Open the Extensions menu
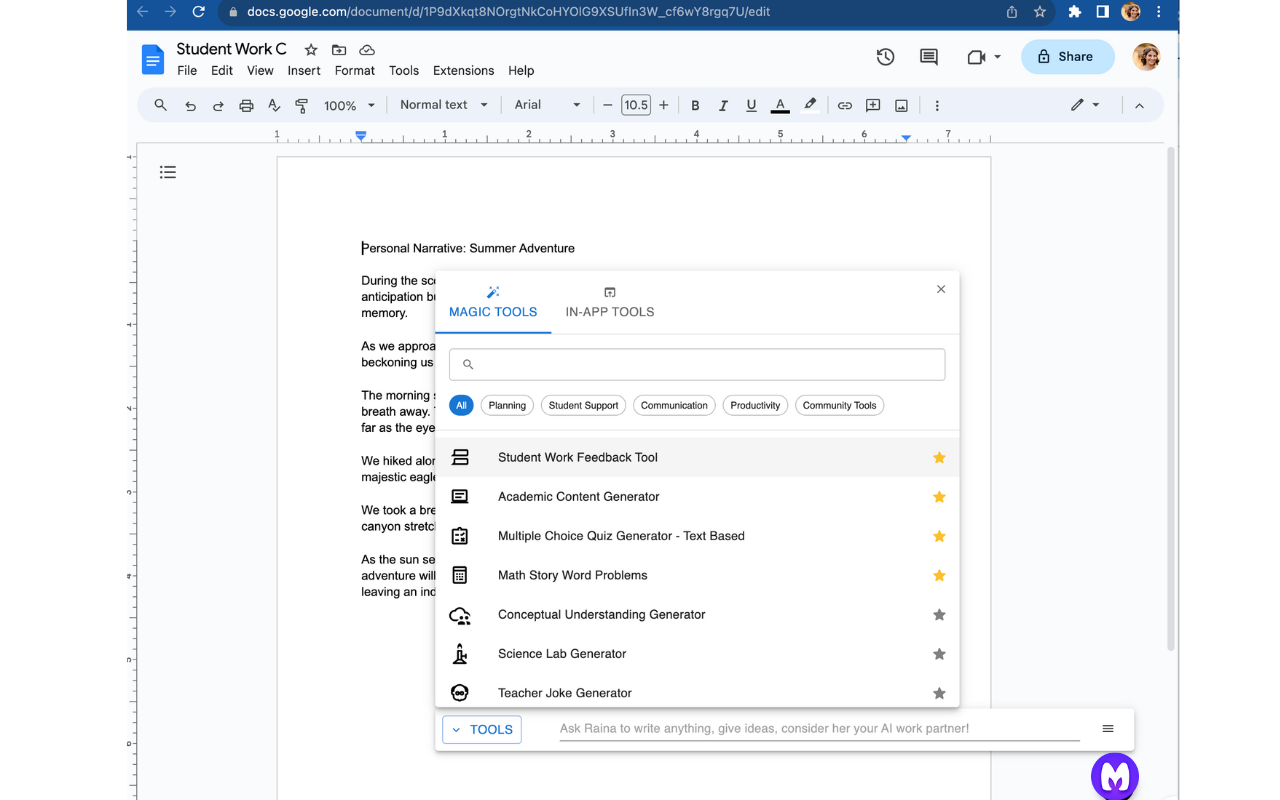Viewport: 1280px width, 800px height. [x=463, y=71]
